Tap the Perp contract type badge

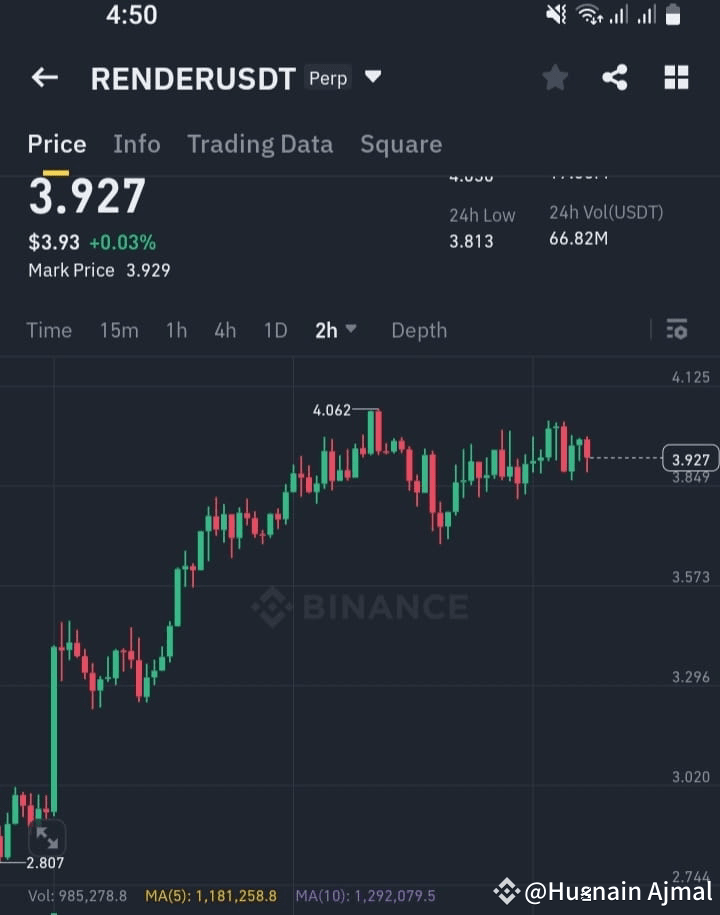coord(328,78)
